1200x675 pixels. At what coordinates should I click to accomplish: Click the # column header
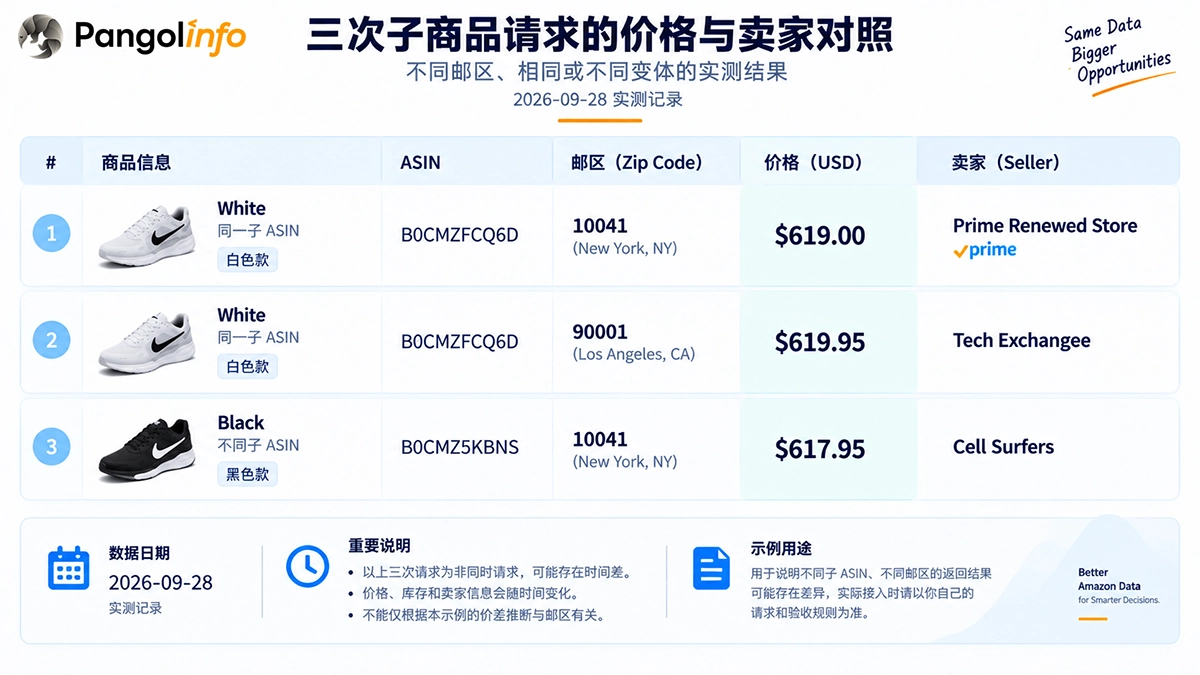point(51,162)
